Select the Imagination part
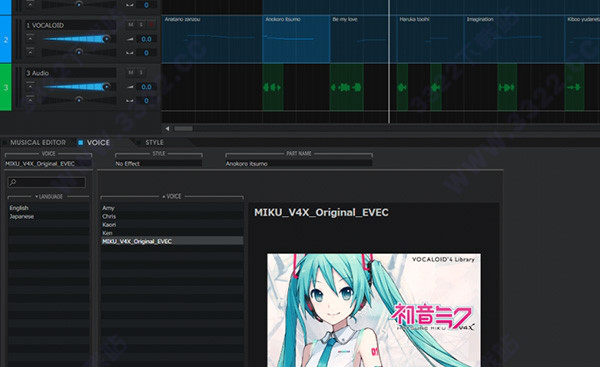This screenshot has width=600, height=381. pyautogui.click(x=514, y=39)
